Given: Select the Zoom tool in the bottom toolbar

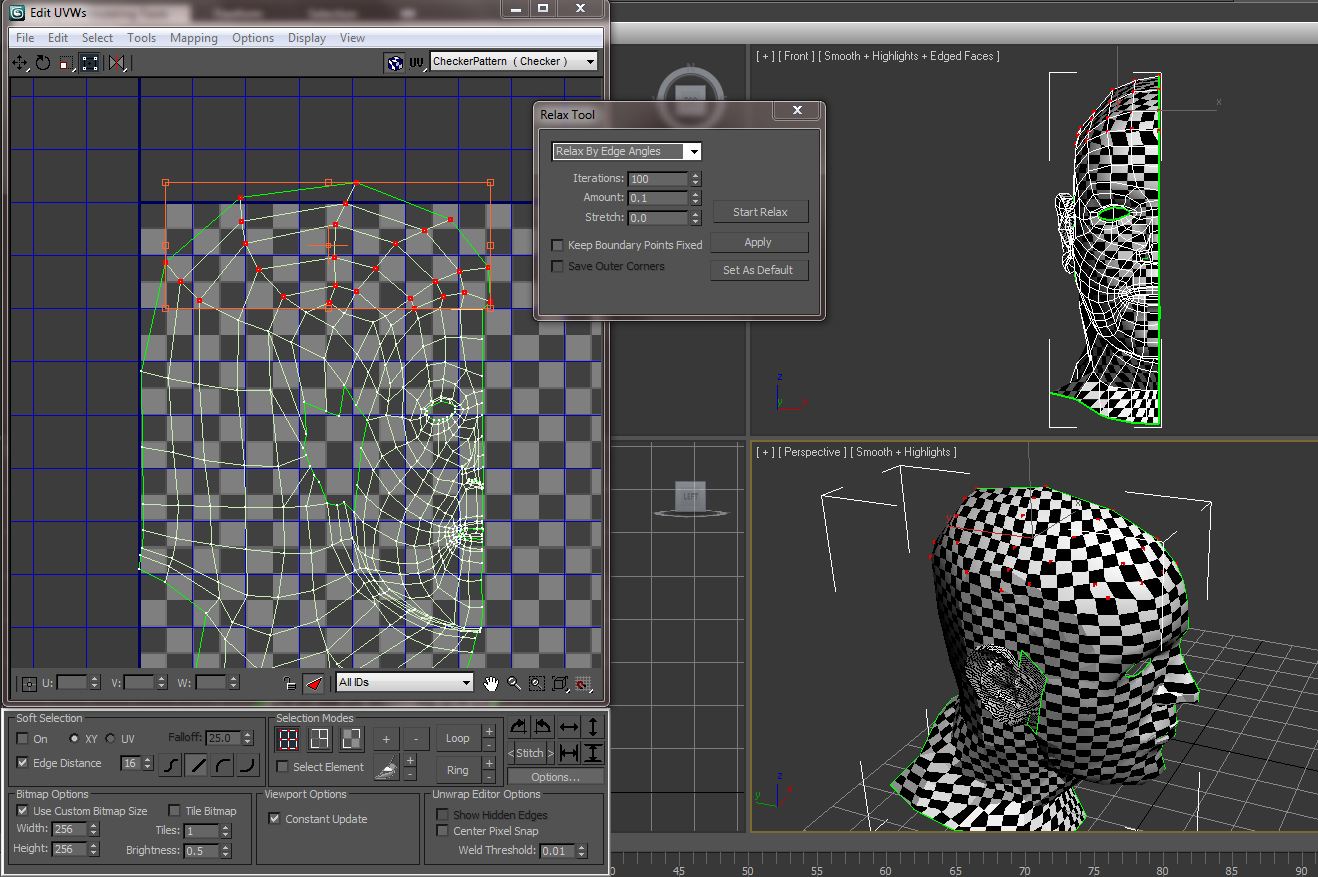Looking at the screenshot, I should point(513,684).
